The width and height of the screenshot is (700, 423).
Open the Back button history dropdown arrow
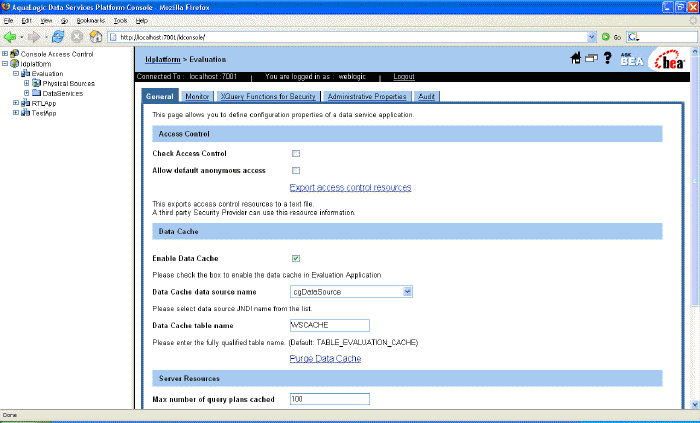click(21, 37)
